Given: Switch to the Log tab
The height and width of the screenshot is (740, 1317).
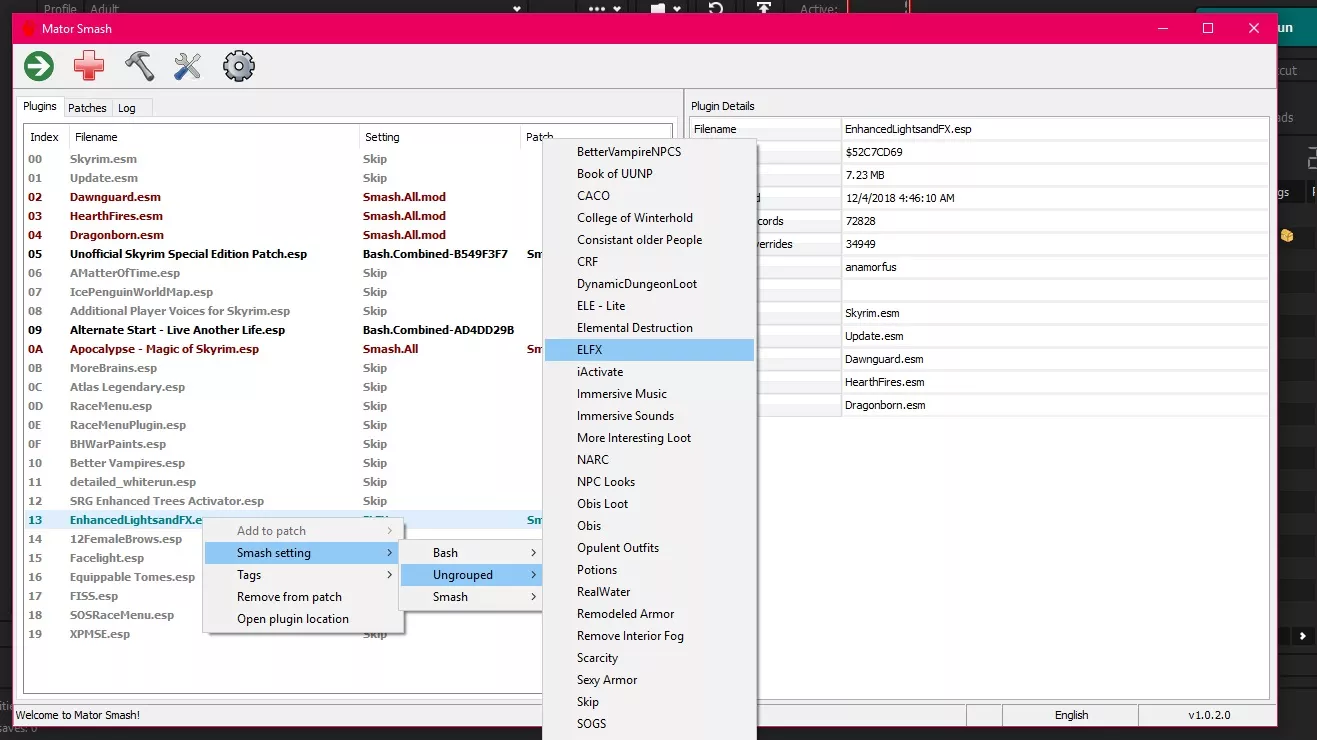Looking at the screenshot, I should [x=126, y=108].
